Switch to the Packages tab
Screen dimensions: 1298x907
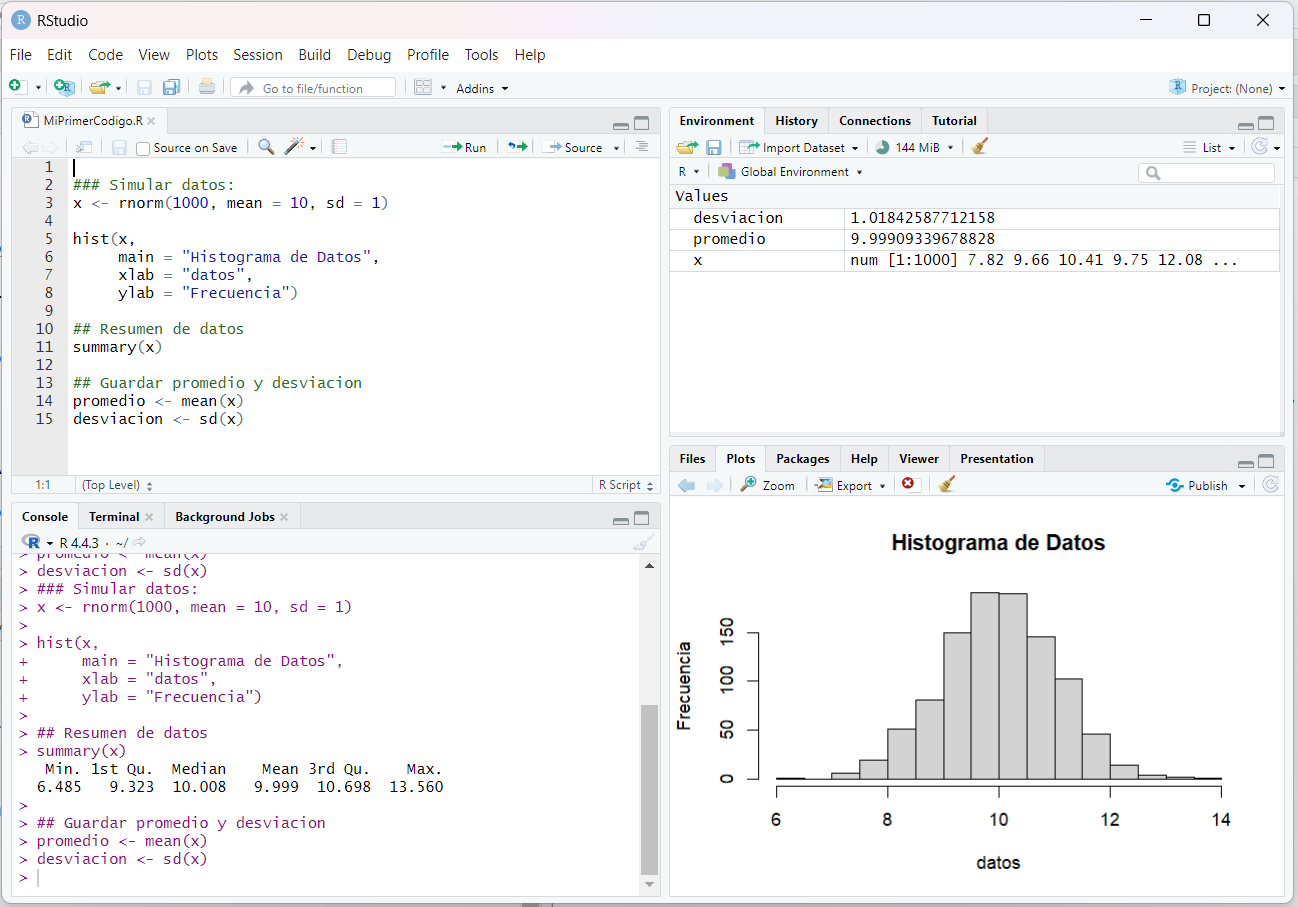click(802, 459)
